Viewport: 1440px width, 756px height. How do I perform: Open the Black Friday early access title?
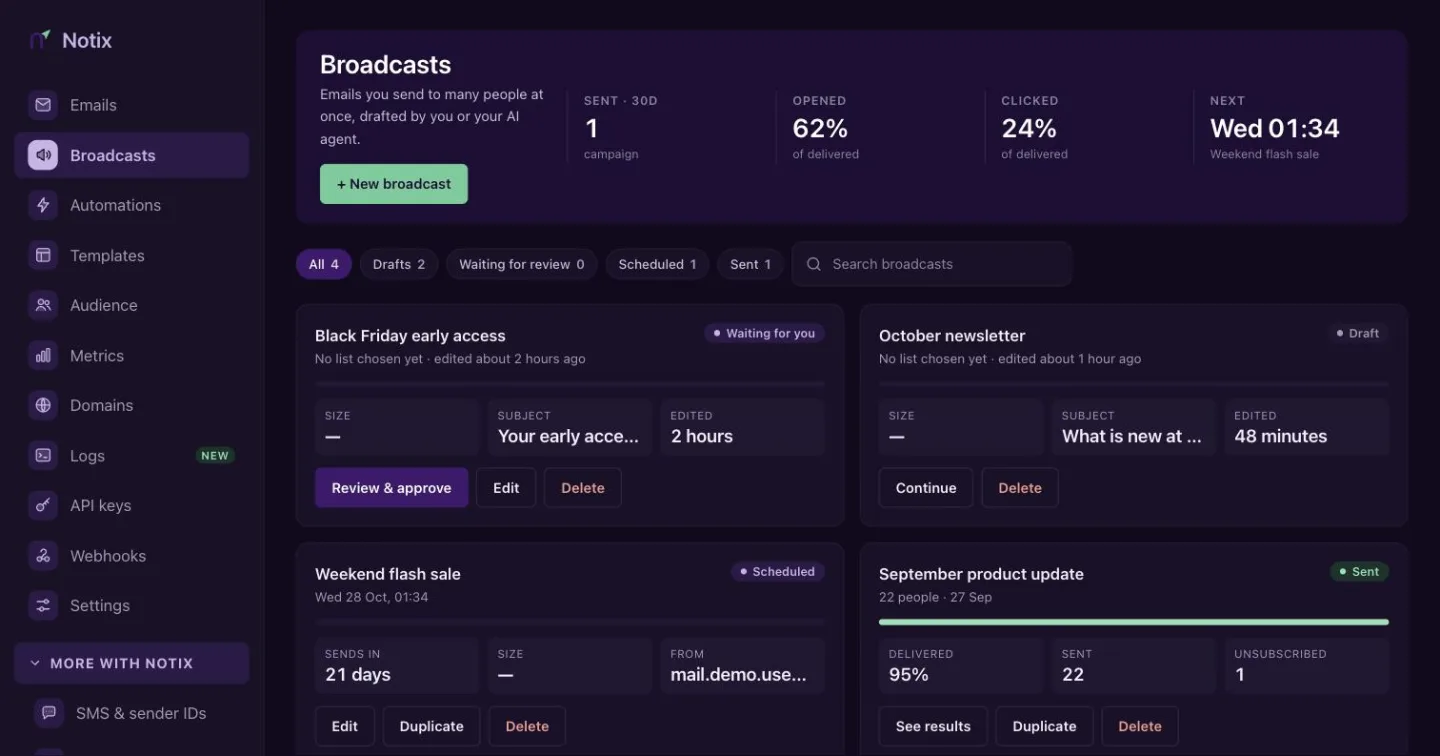pyautogui.click(x=410, y=336)
